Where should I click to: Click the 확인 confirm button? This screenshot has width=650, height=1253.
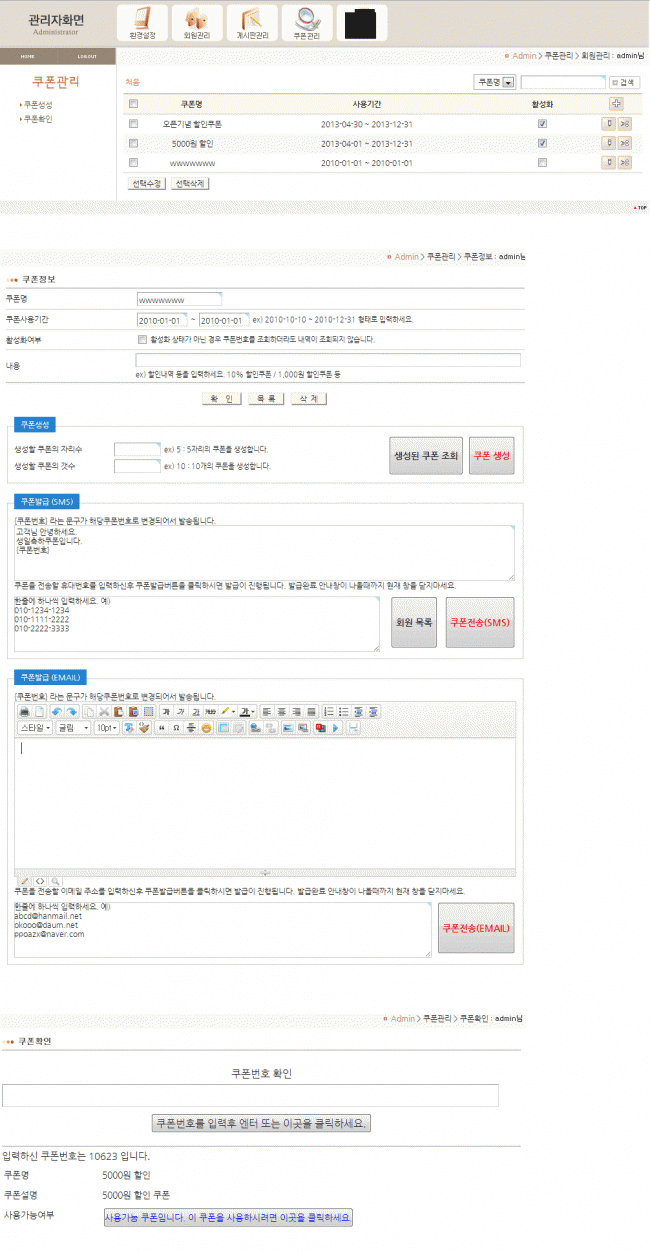[x=222, y=398]
